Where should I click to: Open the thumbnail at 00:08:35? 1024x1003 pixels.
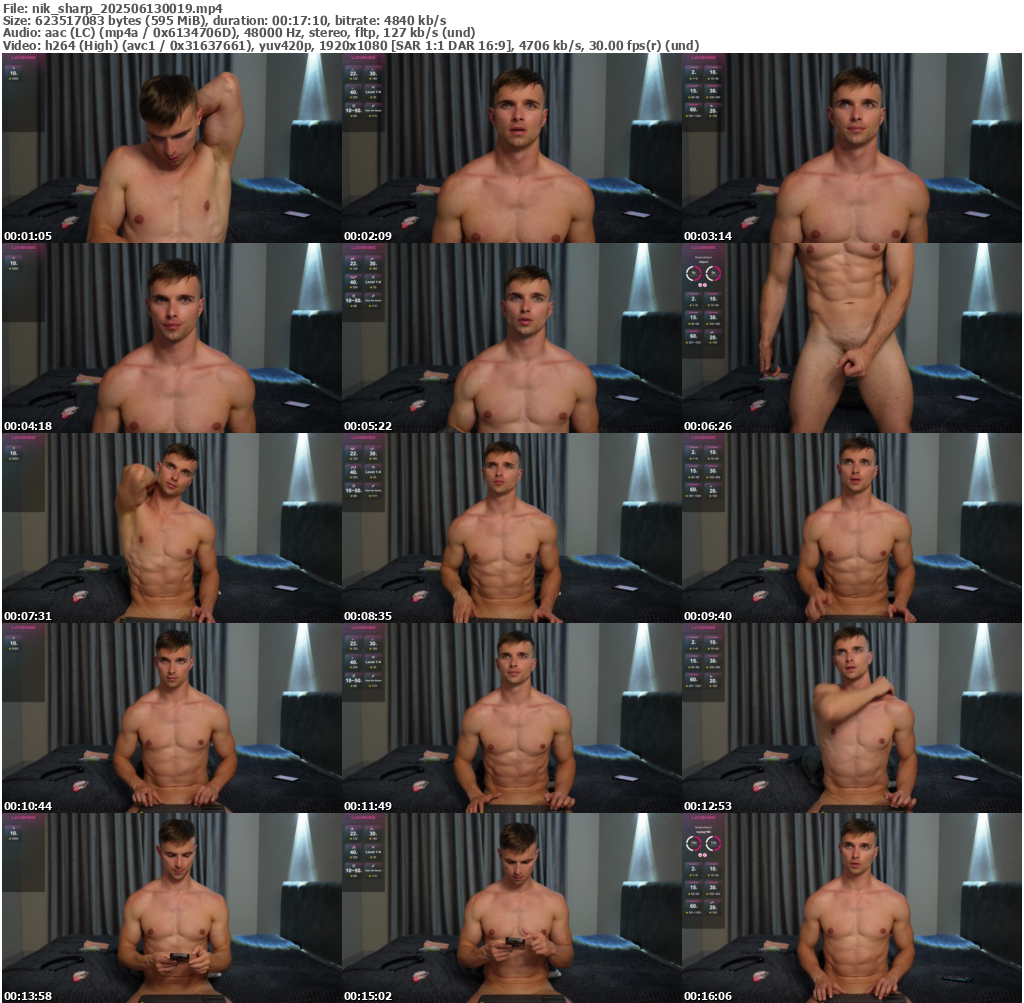(x=511, y=528)
